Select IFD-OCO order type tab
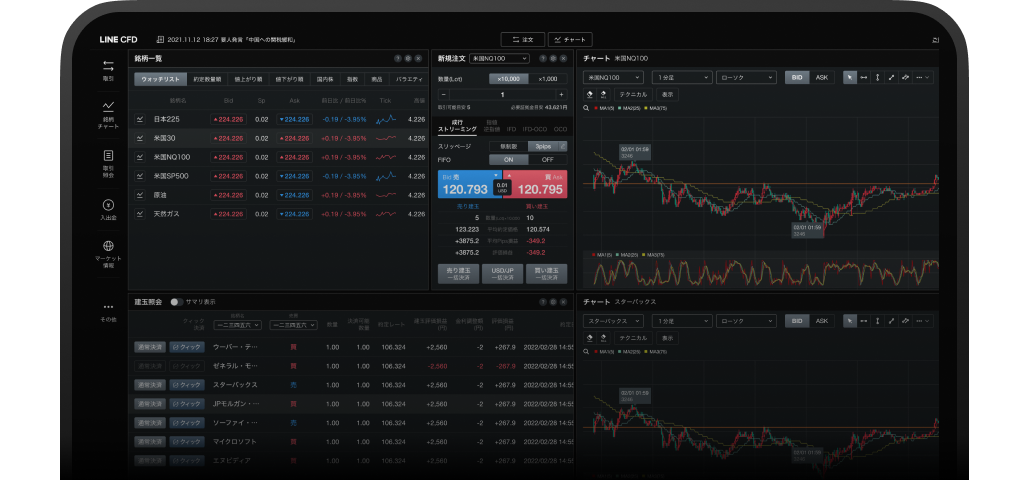 (535, 129)
